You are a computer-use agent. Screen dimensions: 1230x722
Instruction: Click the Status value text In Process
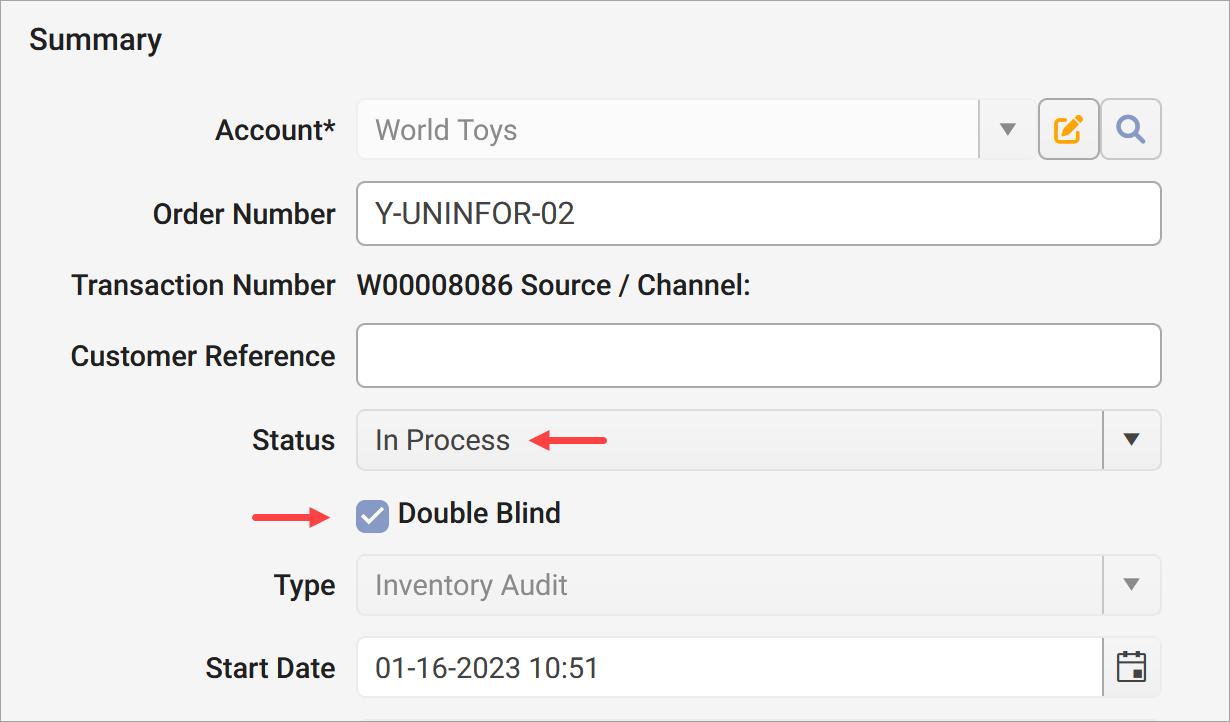coord(441,439)
